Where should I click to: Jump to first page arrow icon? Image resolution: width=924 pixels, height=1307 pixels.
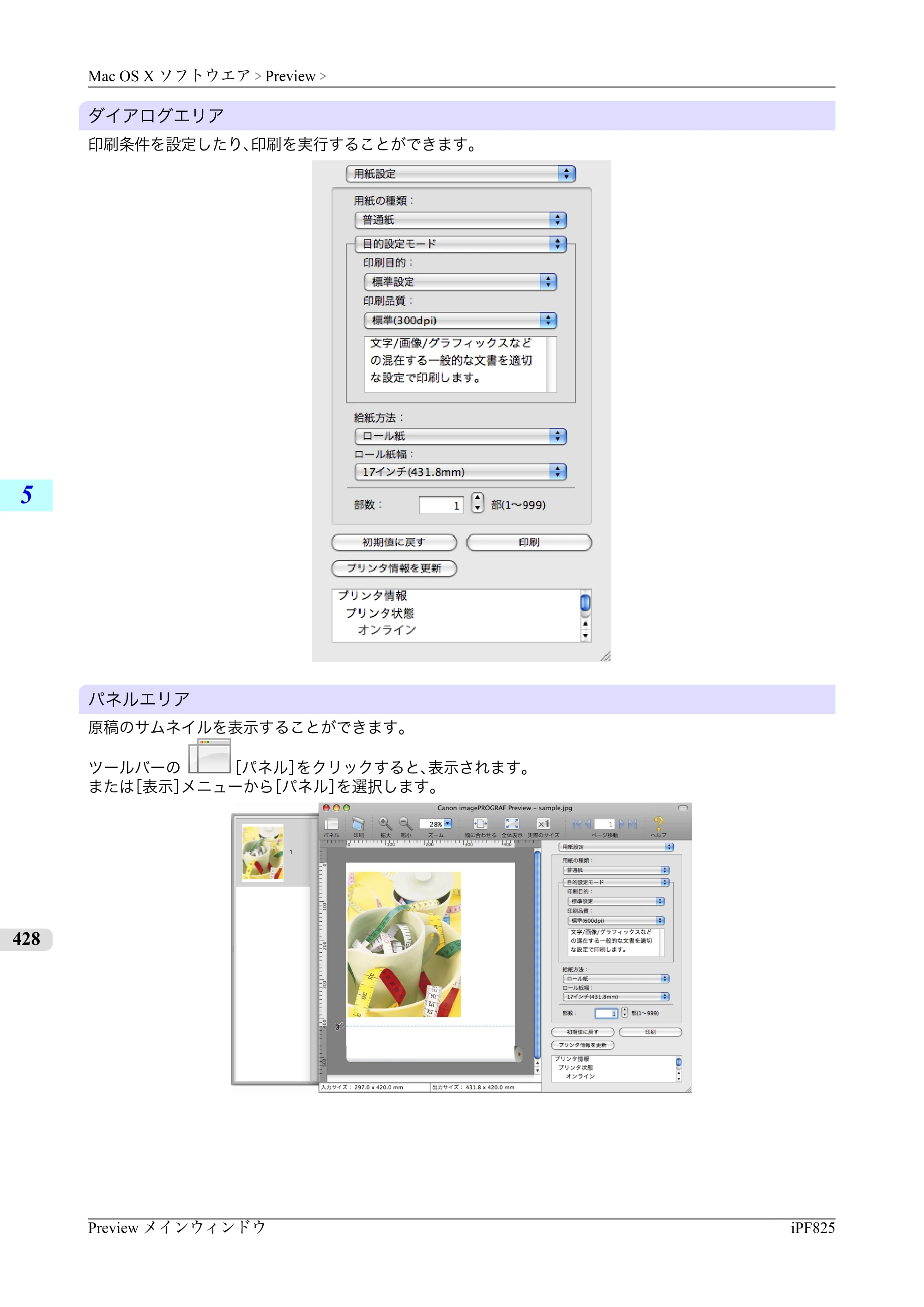coord(577,824)
